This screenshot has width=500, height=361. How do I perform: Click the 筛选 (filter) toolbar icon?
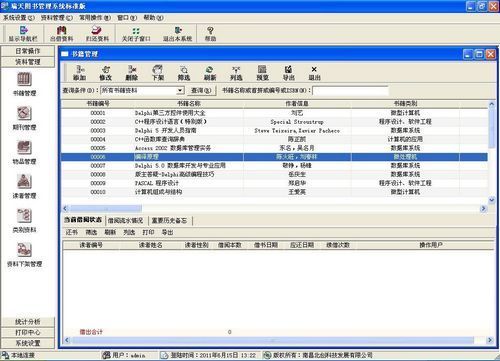(x=184, y=70)
